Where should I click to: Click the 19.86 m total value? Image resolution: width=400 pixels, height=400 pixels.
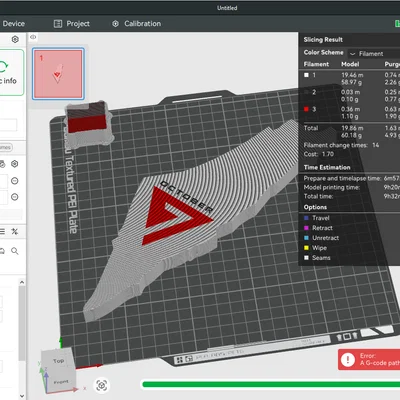(352, 128)
